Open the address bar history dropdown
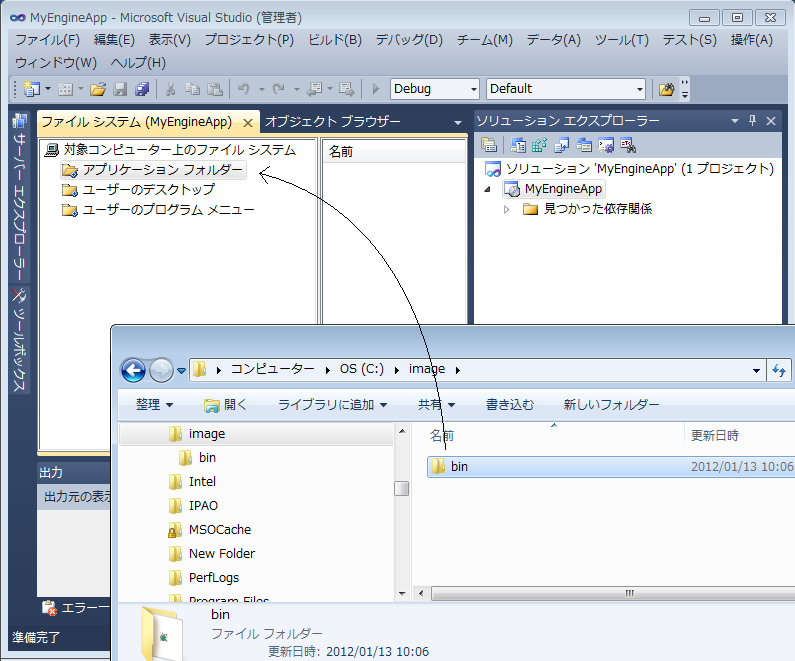795x661 pixels. (756, 371)
